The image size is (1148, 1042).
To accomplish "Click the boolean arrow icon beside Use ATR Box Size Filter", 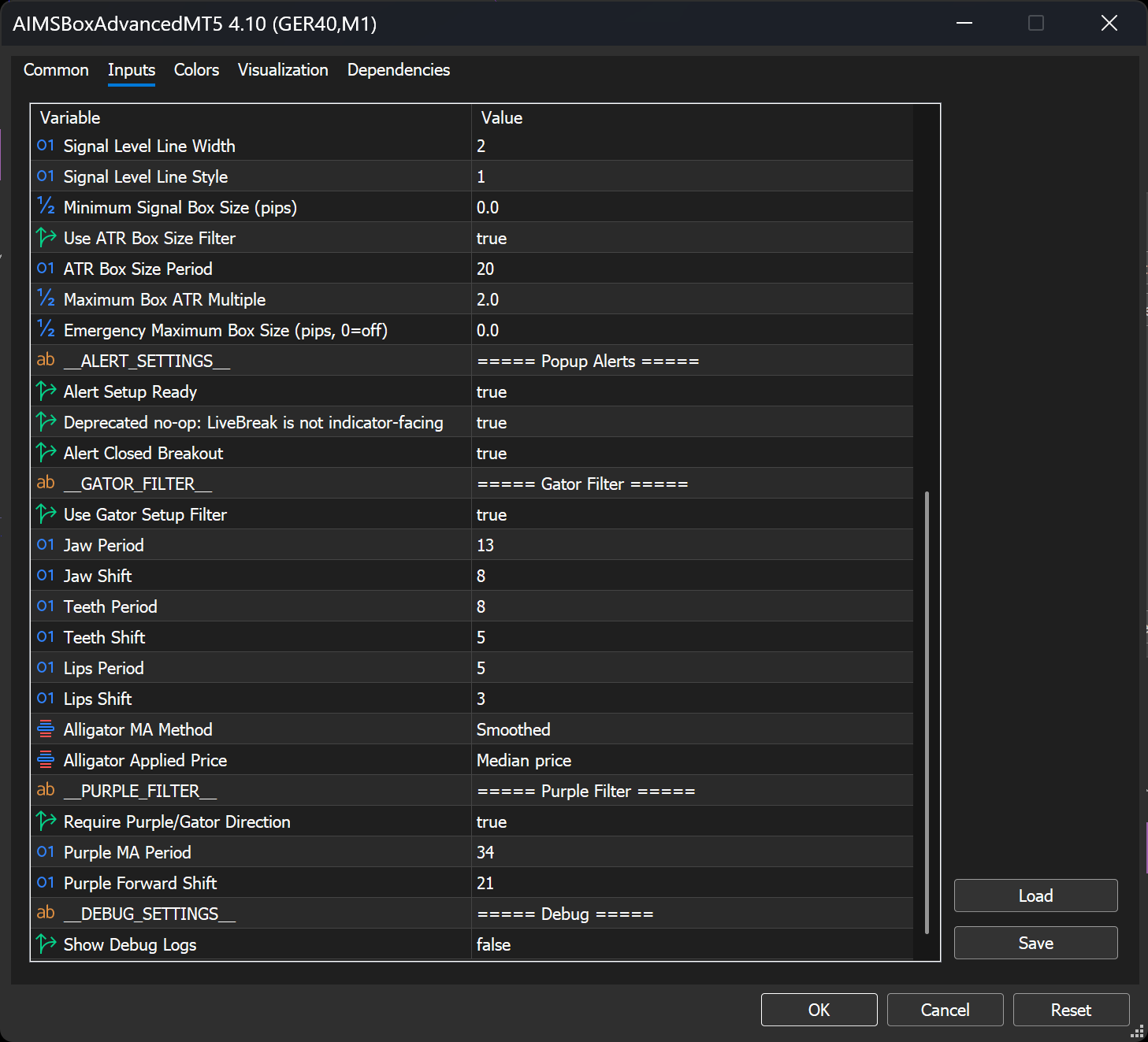I will (46, 237).
